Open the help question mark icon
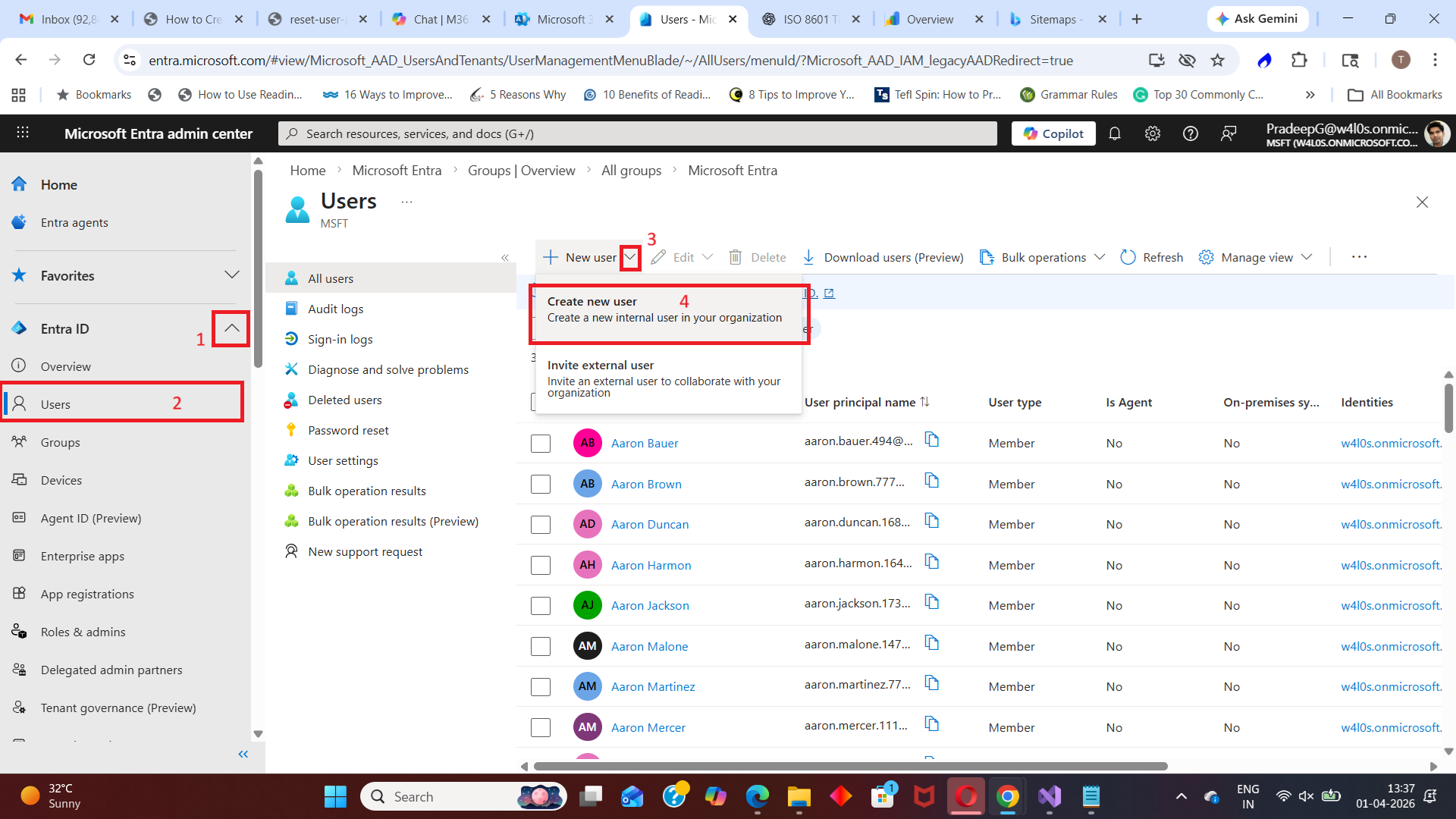1456x819 pixels. point(1190,133)
